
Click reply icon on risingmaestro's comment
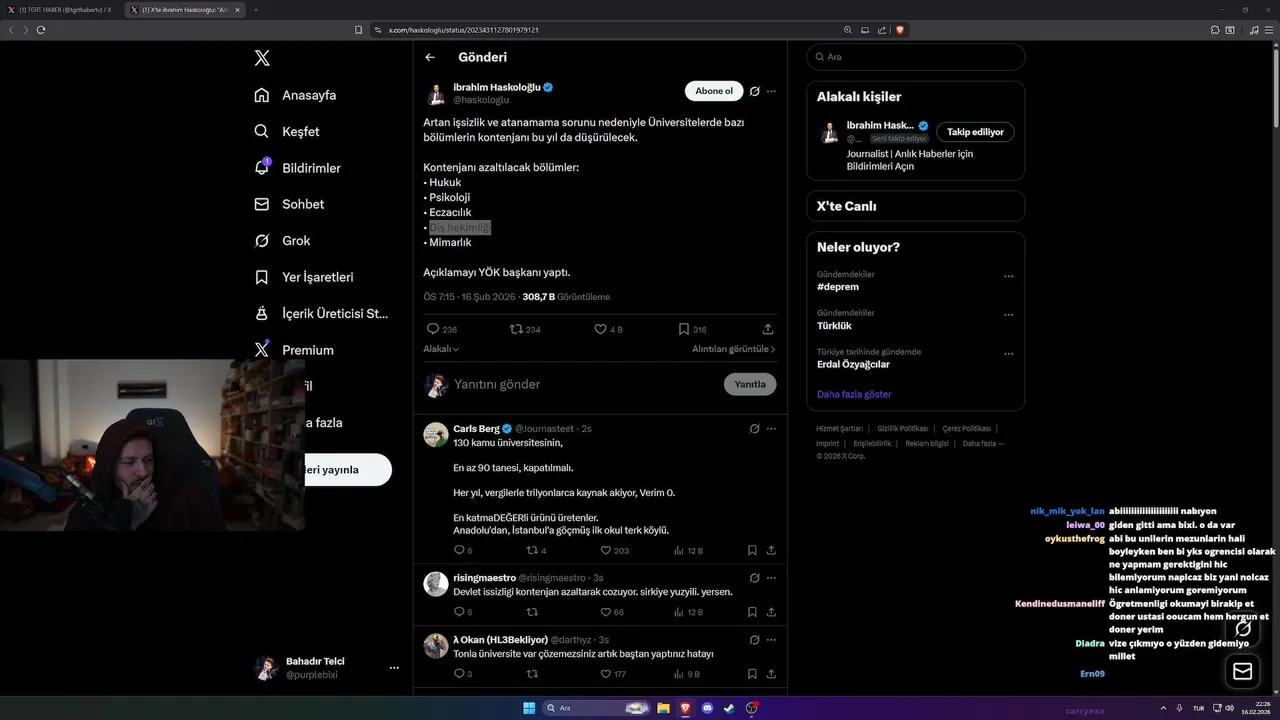(x=460, y=612)
